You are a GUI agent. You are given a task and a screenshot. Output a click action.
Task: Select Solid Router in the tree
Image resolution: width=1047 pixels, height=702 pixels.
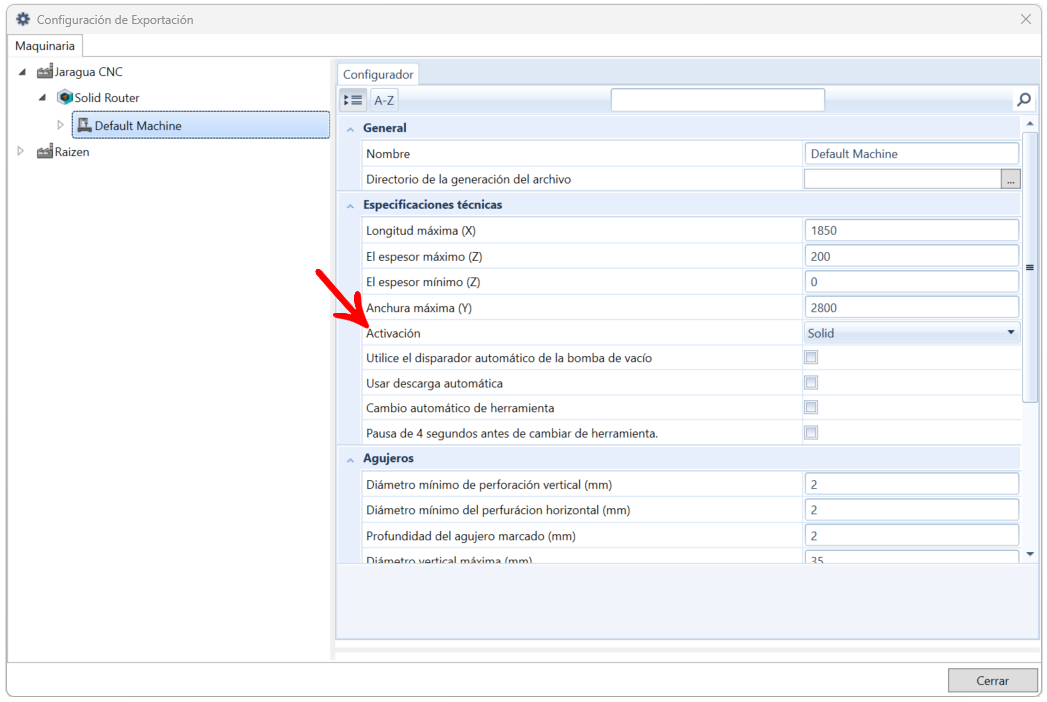pos(107,98)
